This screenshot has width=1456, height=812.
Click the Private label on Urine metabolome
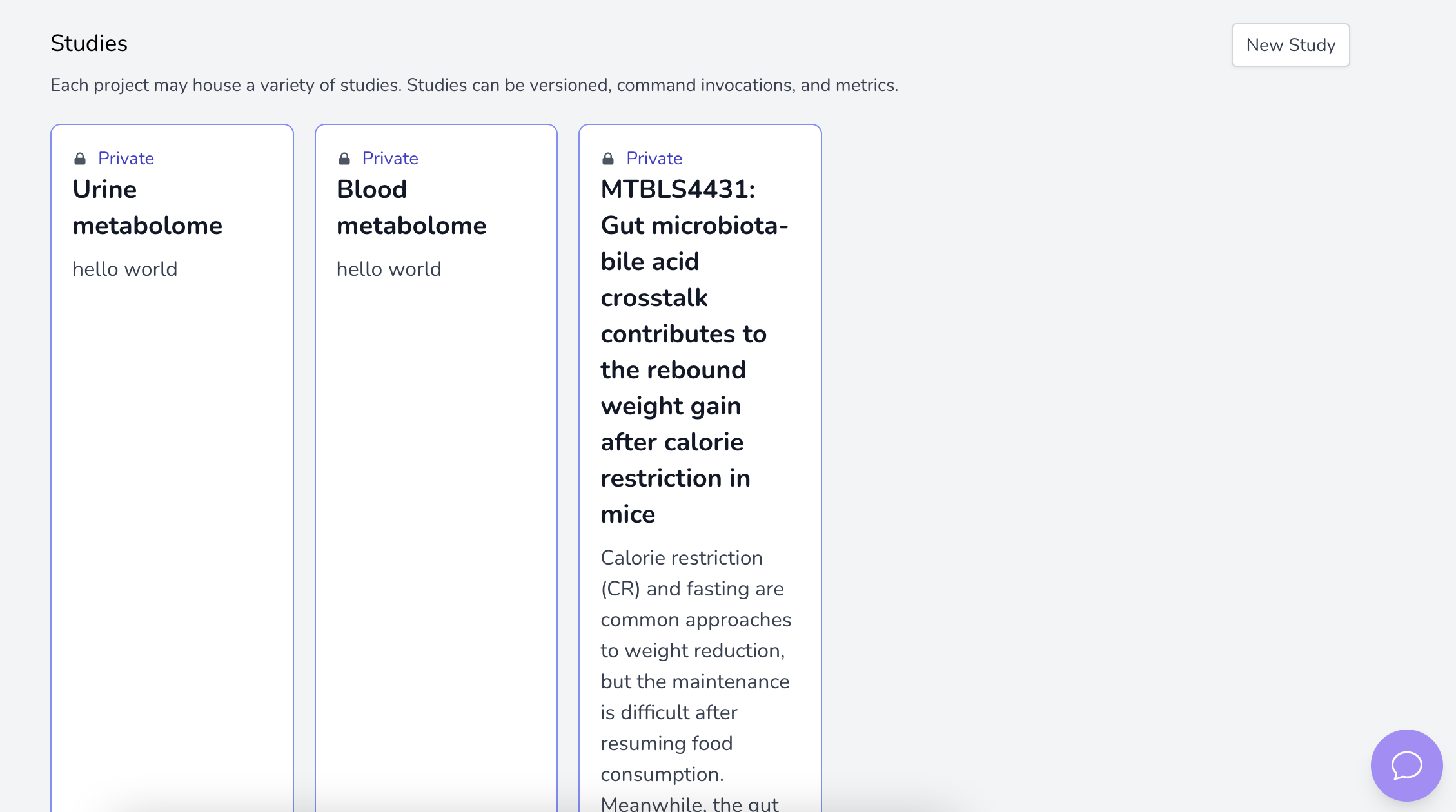point(126,159)
